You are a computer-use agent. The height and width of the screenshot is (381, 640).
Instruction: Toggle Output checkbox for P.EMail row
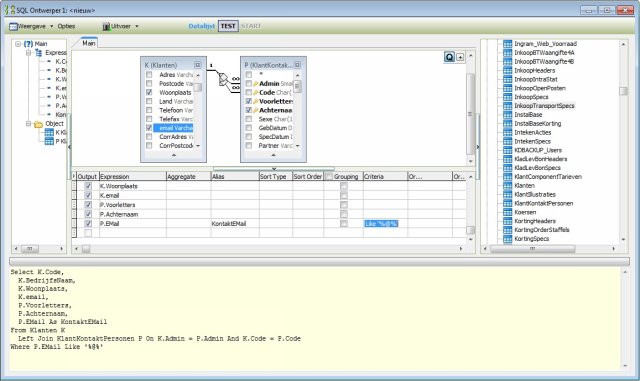tap(88, 223)
